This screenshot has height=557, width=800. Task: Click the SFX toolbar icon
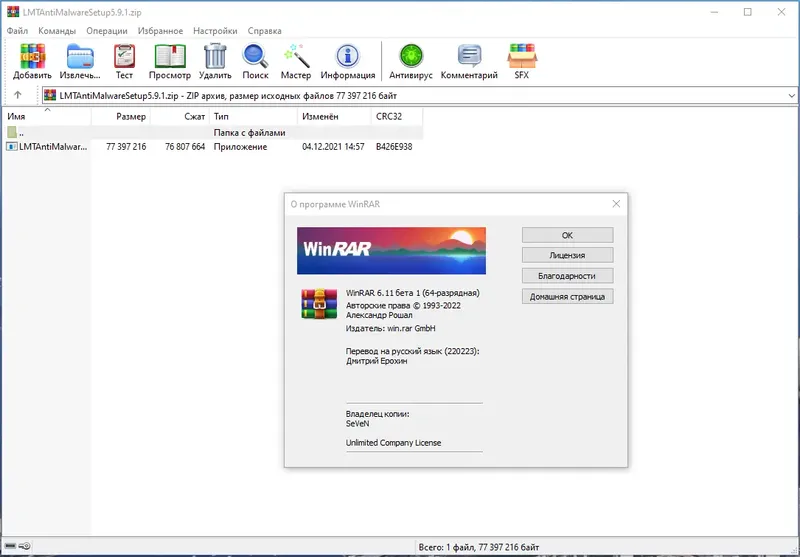521,56
